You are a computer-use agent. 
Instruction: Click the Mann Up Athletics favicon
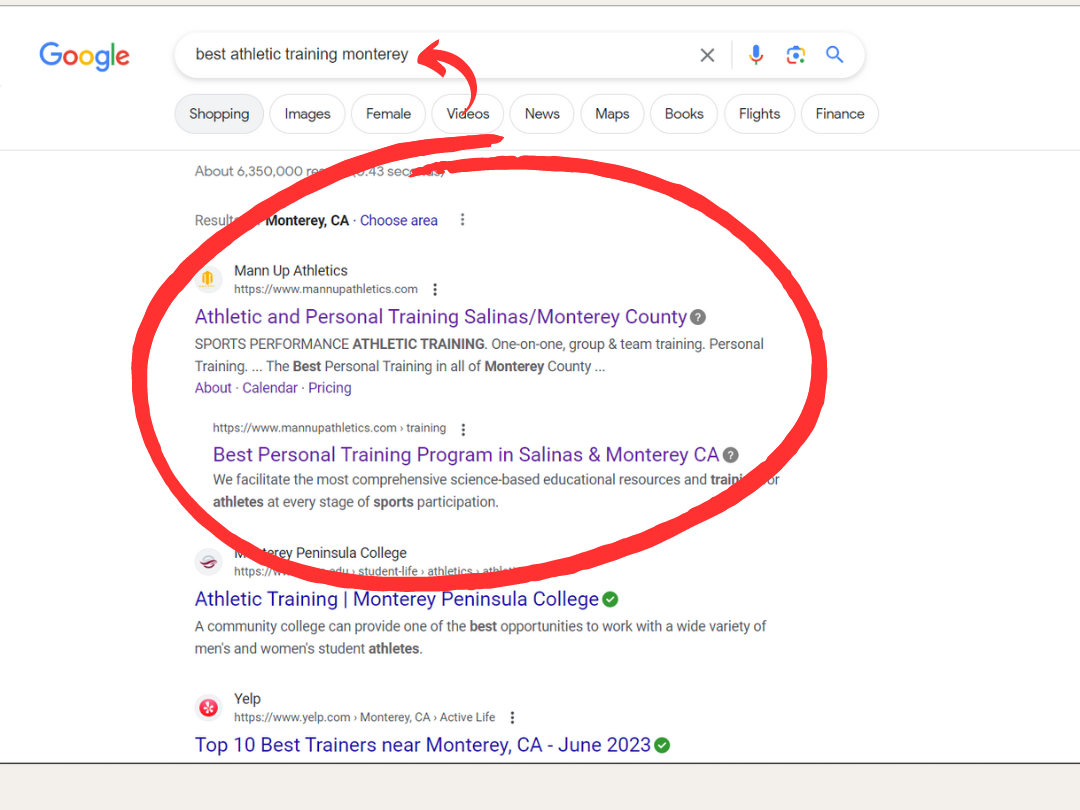tap(207, 279)
